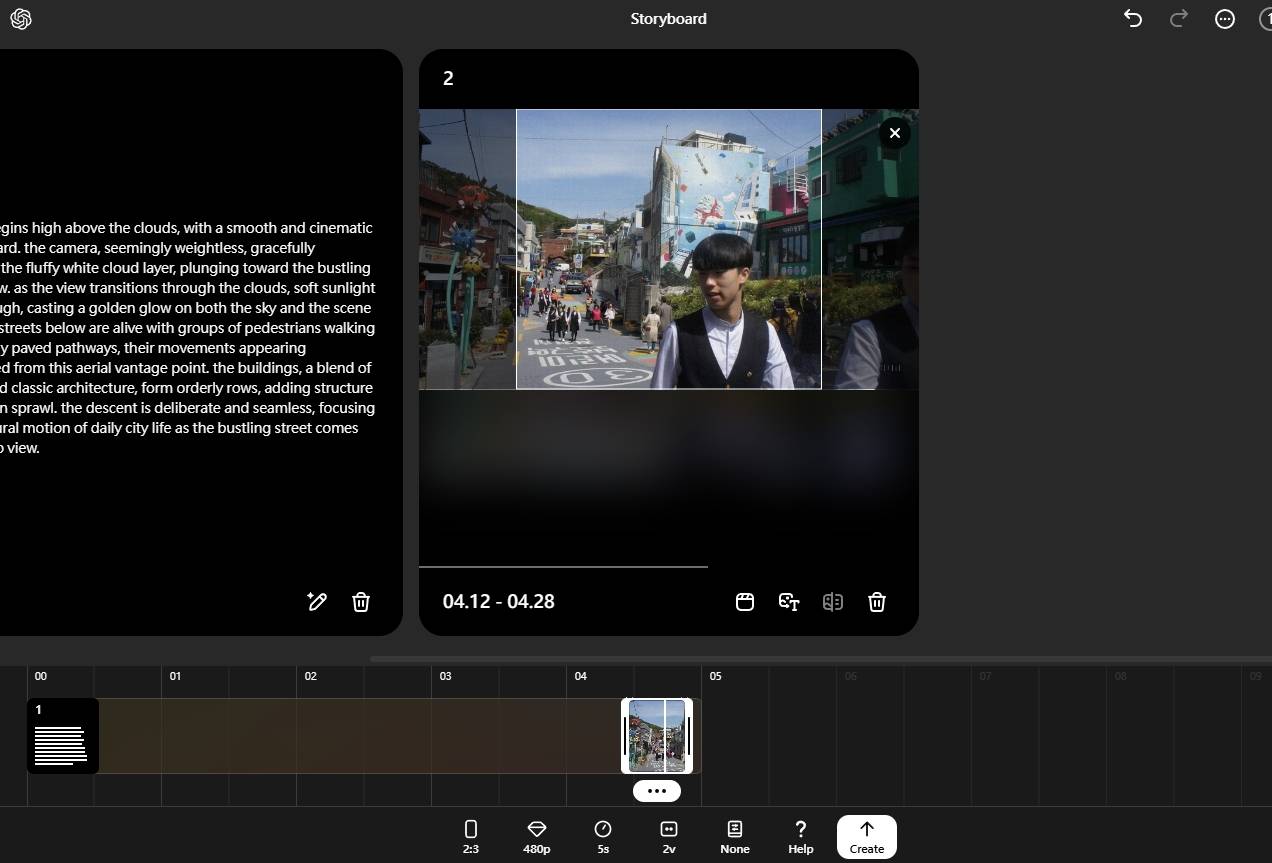
Task: Click the Storyboard title
Action: [668, 18]
